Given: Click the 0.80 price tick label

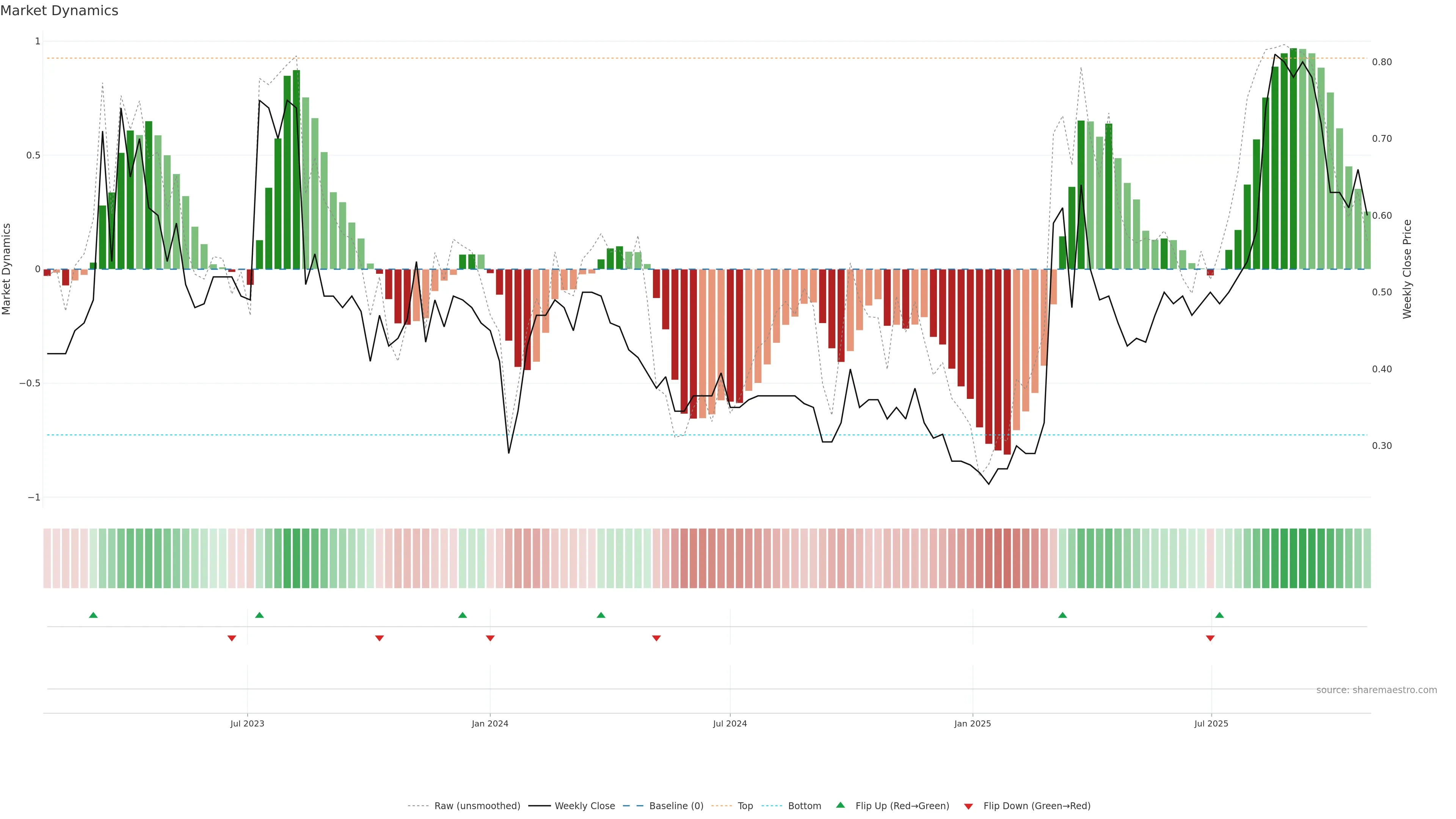Looking at the screenshot, I should 1382,62.
